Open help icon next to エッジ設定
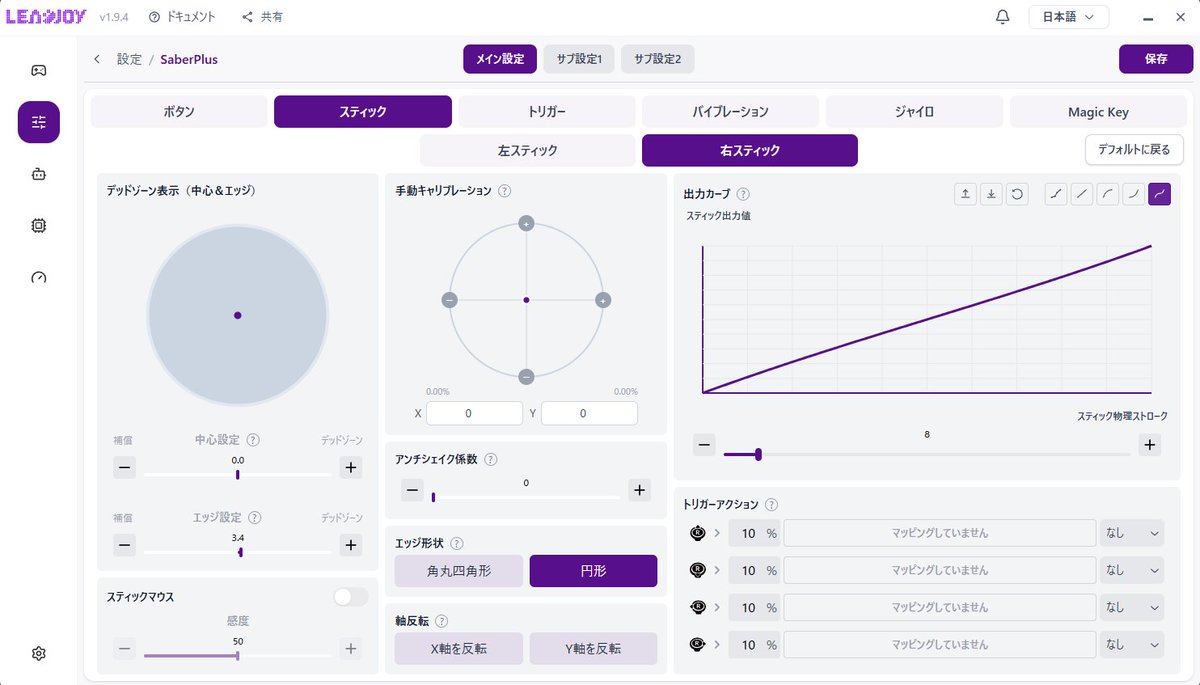This screenshot has height=685, width=1200. point(254,518)
